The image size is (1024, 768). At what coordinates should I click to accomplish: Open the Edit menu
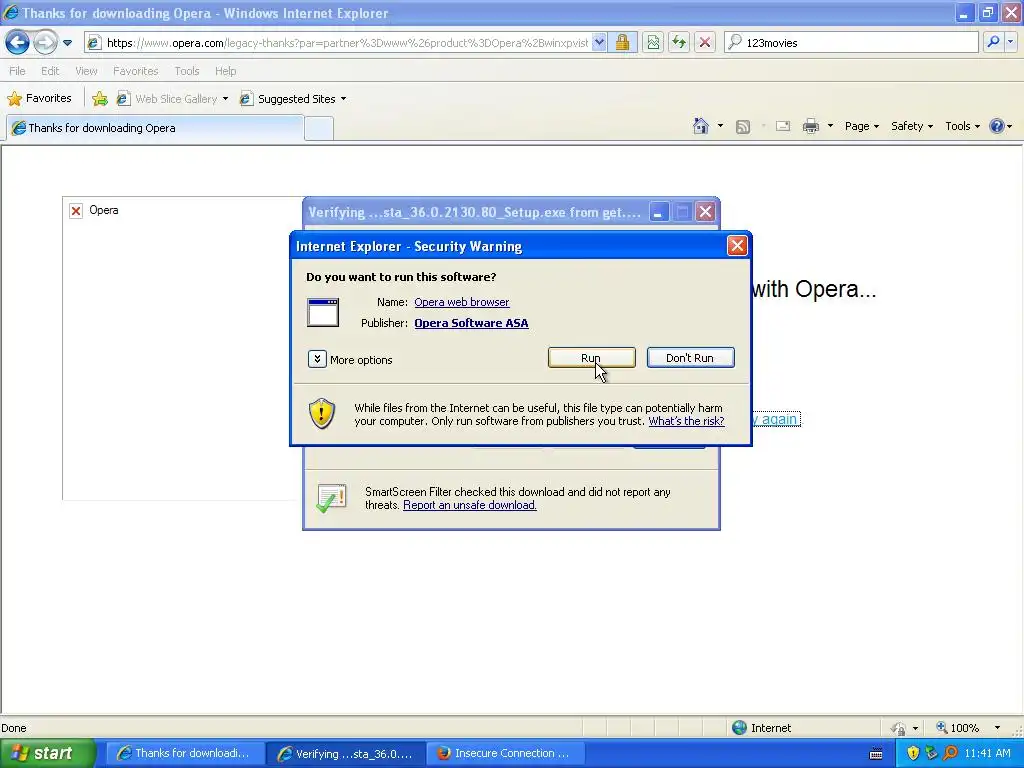click(x=50, y=71)
